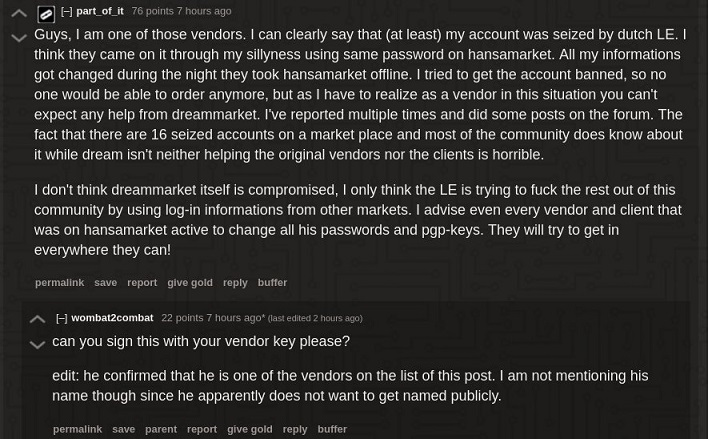Give gold to part_of_it comment

[x=190, y=283]
